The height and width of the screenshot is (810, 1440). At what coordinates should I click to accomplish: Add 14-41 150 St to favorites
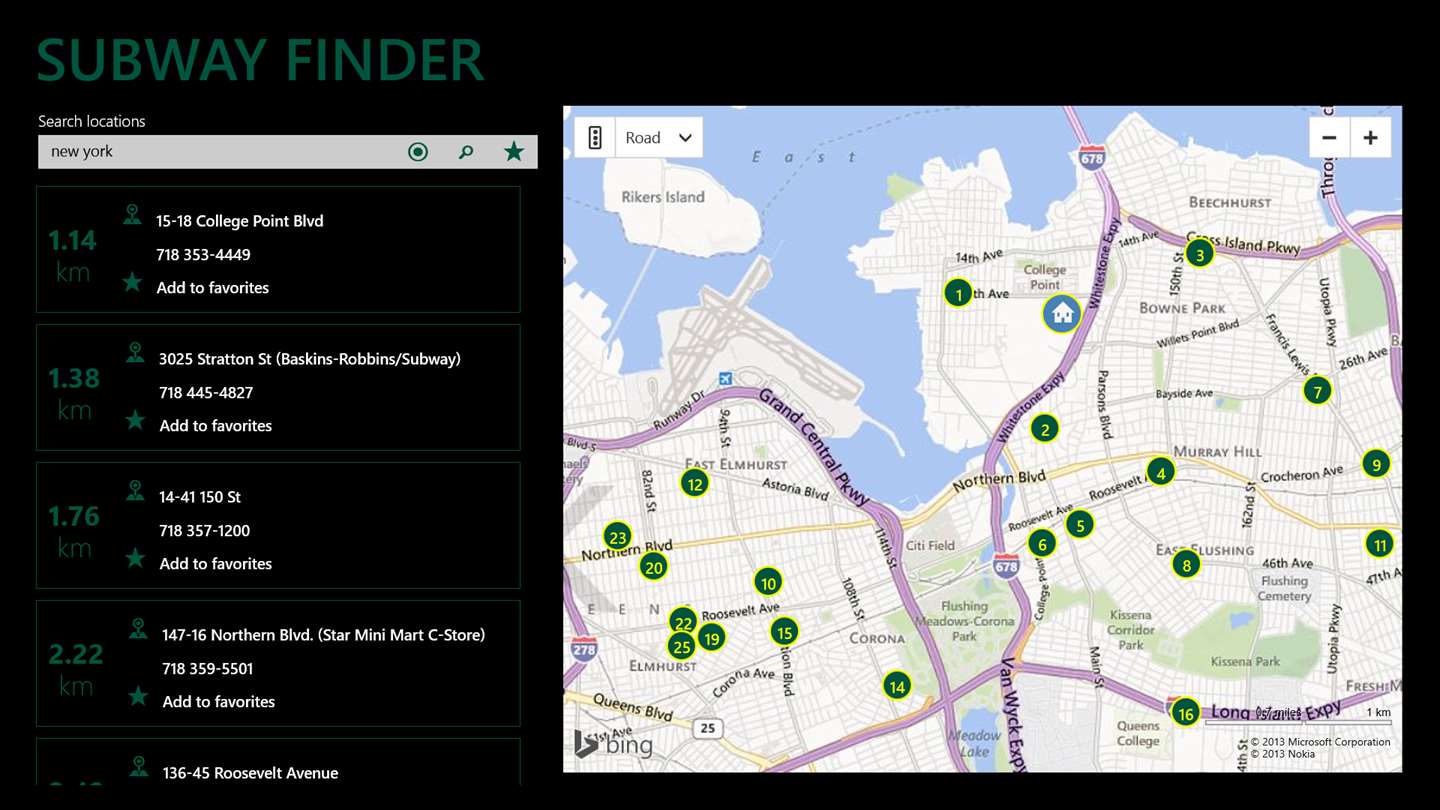pyautogui.click(x=216, y=564)
